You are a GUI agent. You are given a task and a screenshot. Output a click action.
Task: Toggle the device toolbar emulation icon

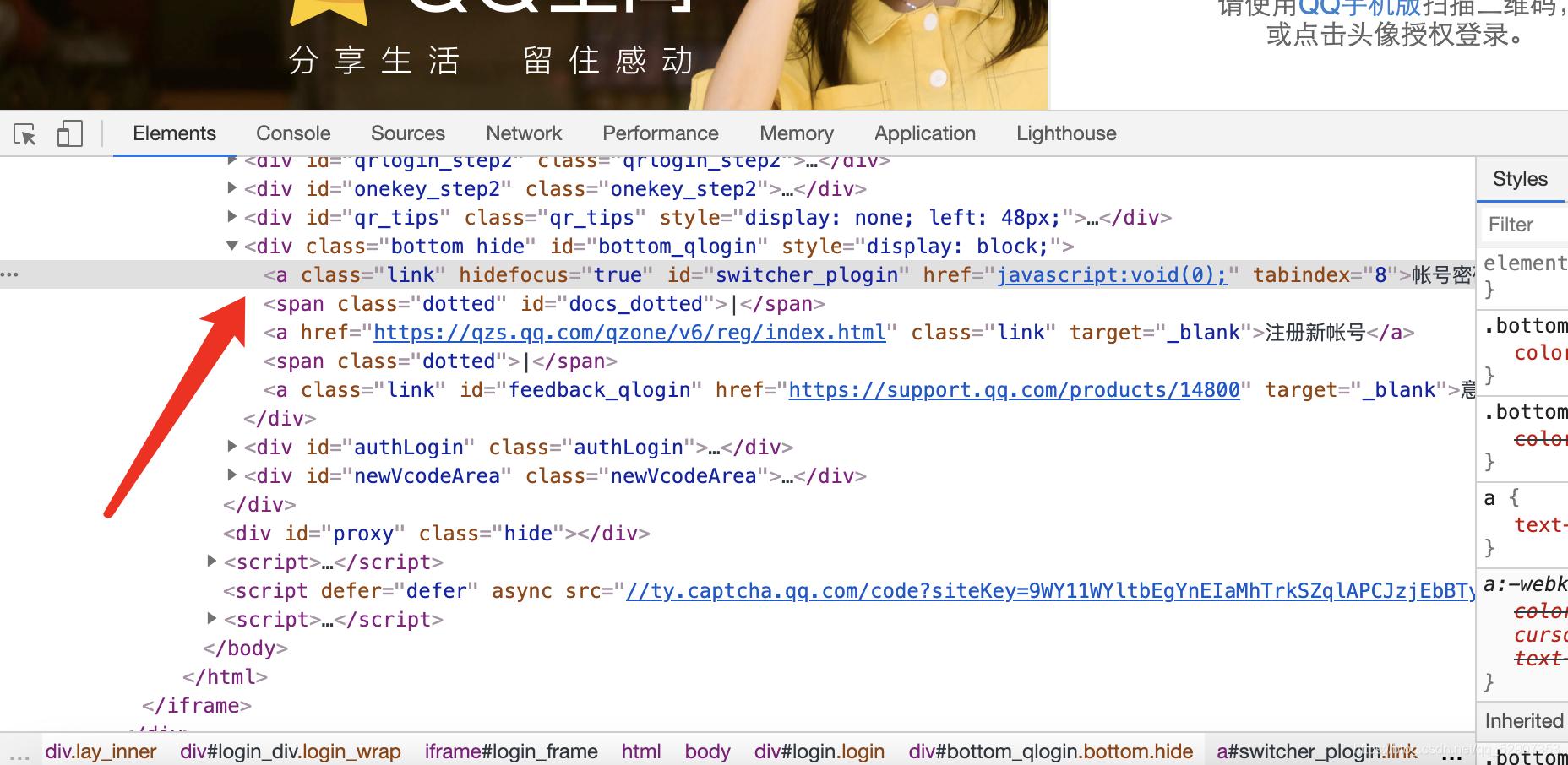70,133
